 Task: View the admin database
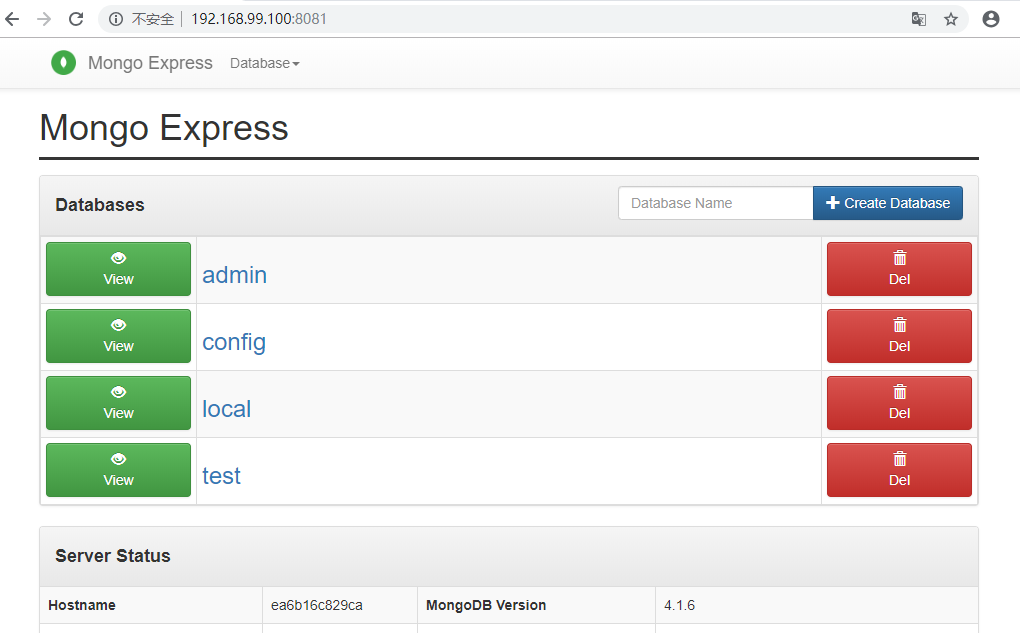118,269
